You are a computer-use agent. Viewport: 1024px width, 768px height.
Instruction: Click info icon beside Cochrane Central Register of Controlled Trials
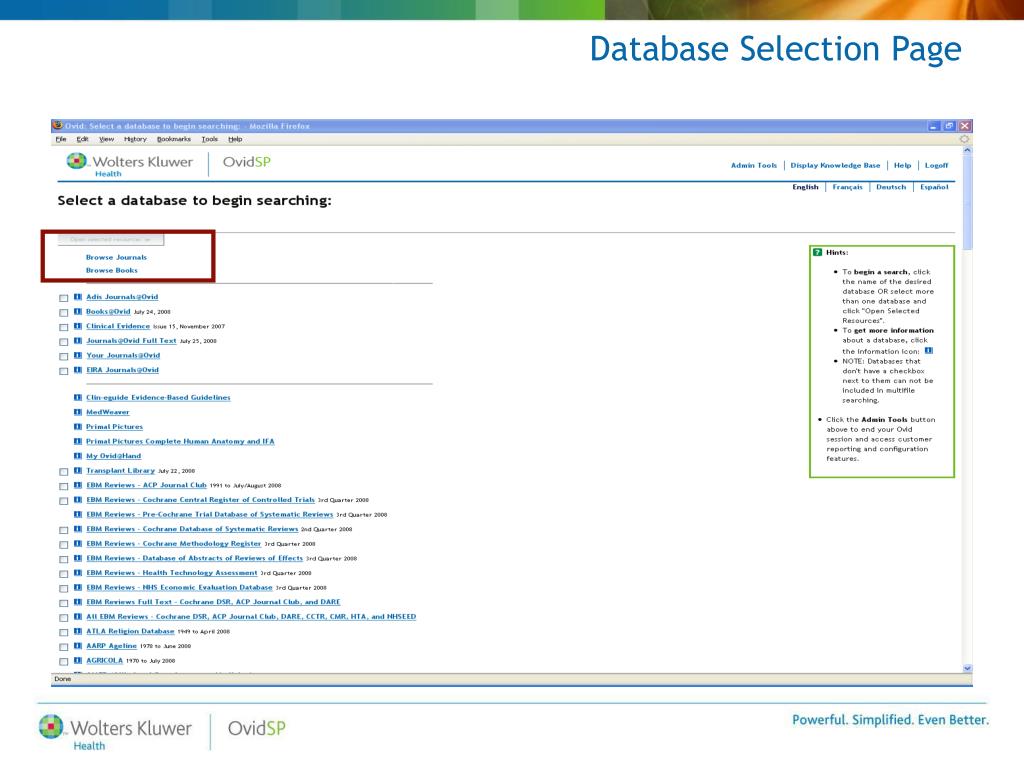(78, 500)
